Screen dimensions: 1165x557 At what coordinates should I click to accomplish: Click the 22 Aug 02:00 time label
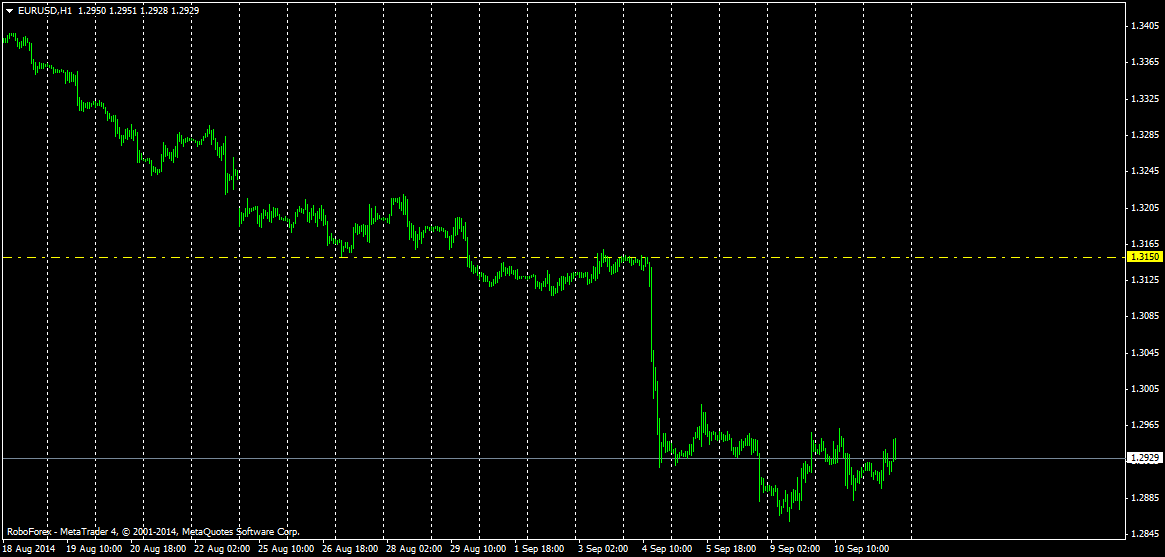click(x=222, y=550)
